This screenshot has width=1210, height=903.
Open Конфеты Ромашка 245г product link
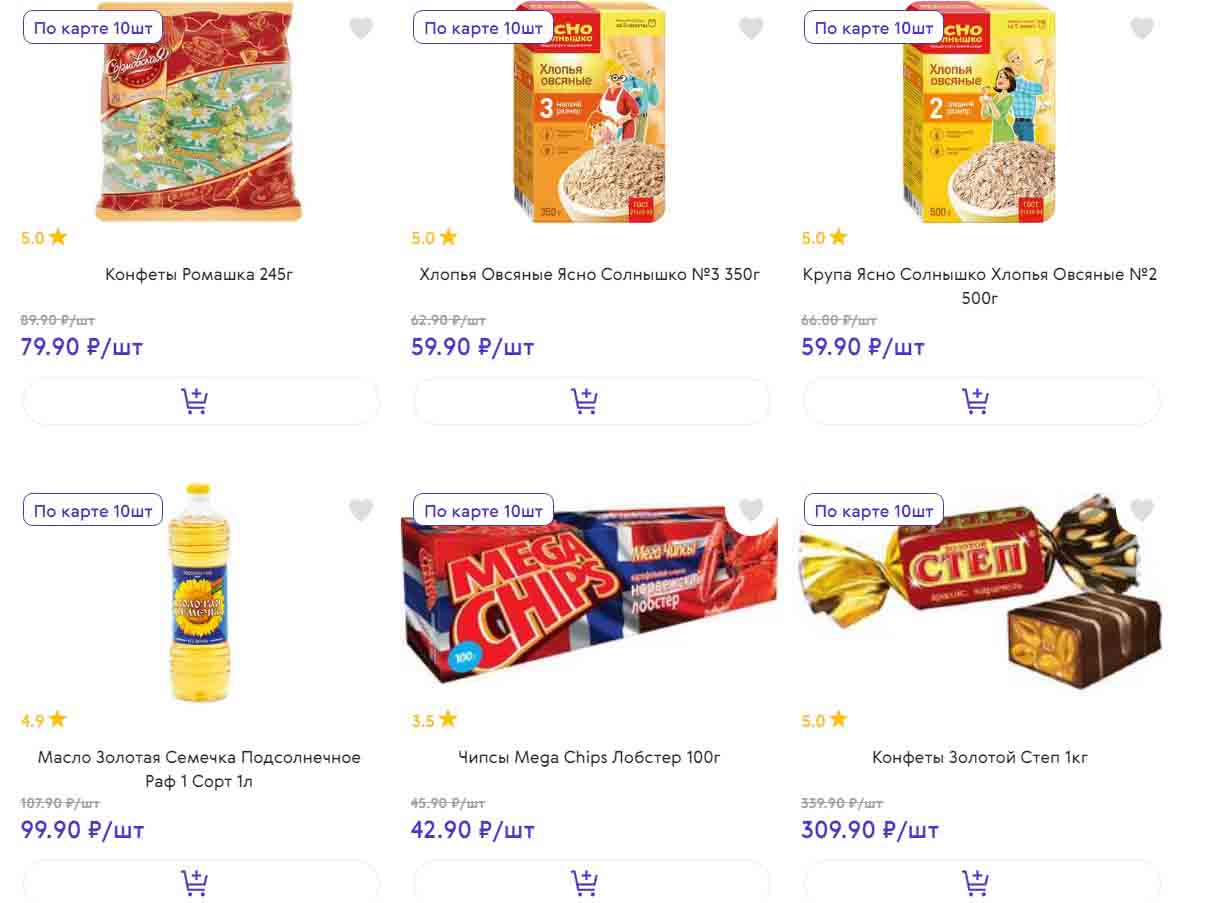[x=199, y=274]
